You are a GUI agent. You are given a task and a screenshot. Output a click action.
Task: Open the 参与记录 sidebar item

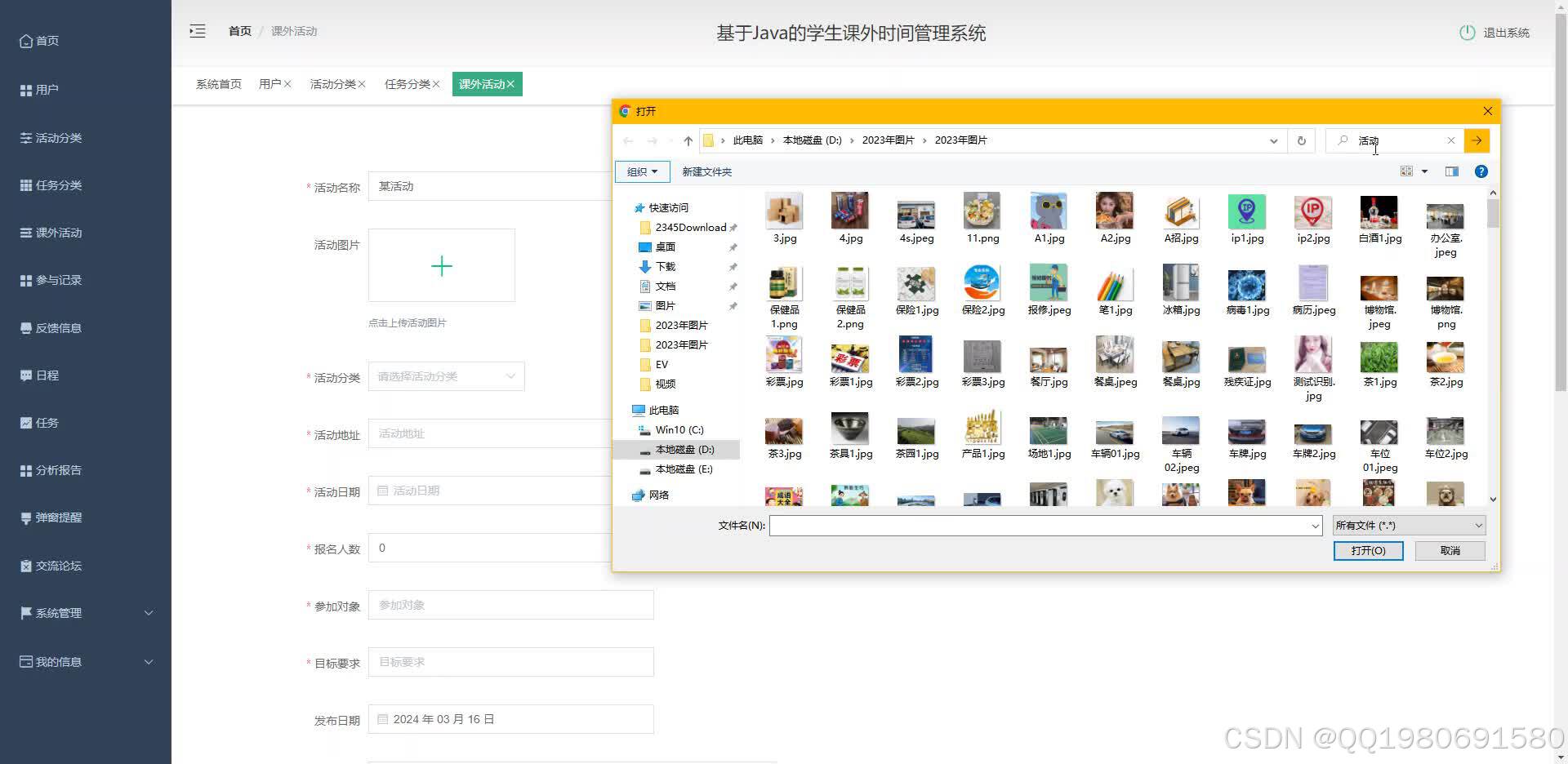[57, 279]
